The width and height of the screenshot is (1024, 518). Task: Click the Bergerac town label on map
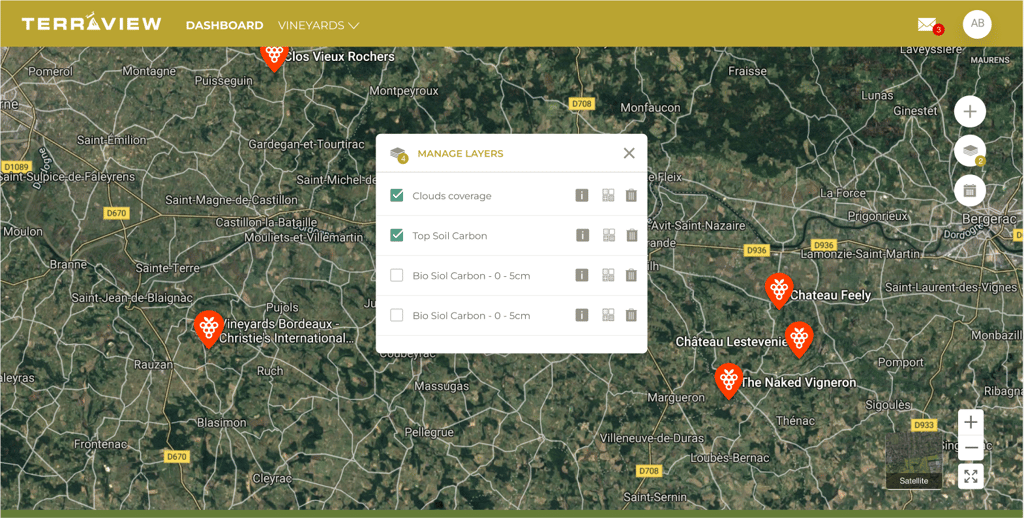(x=990, y=219)
